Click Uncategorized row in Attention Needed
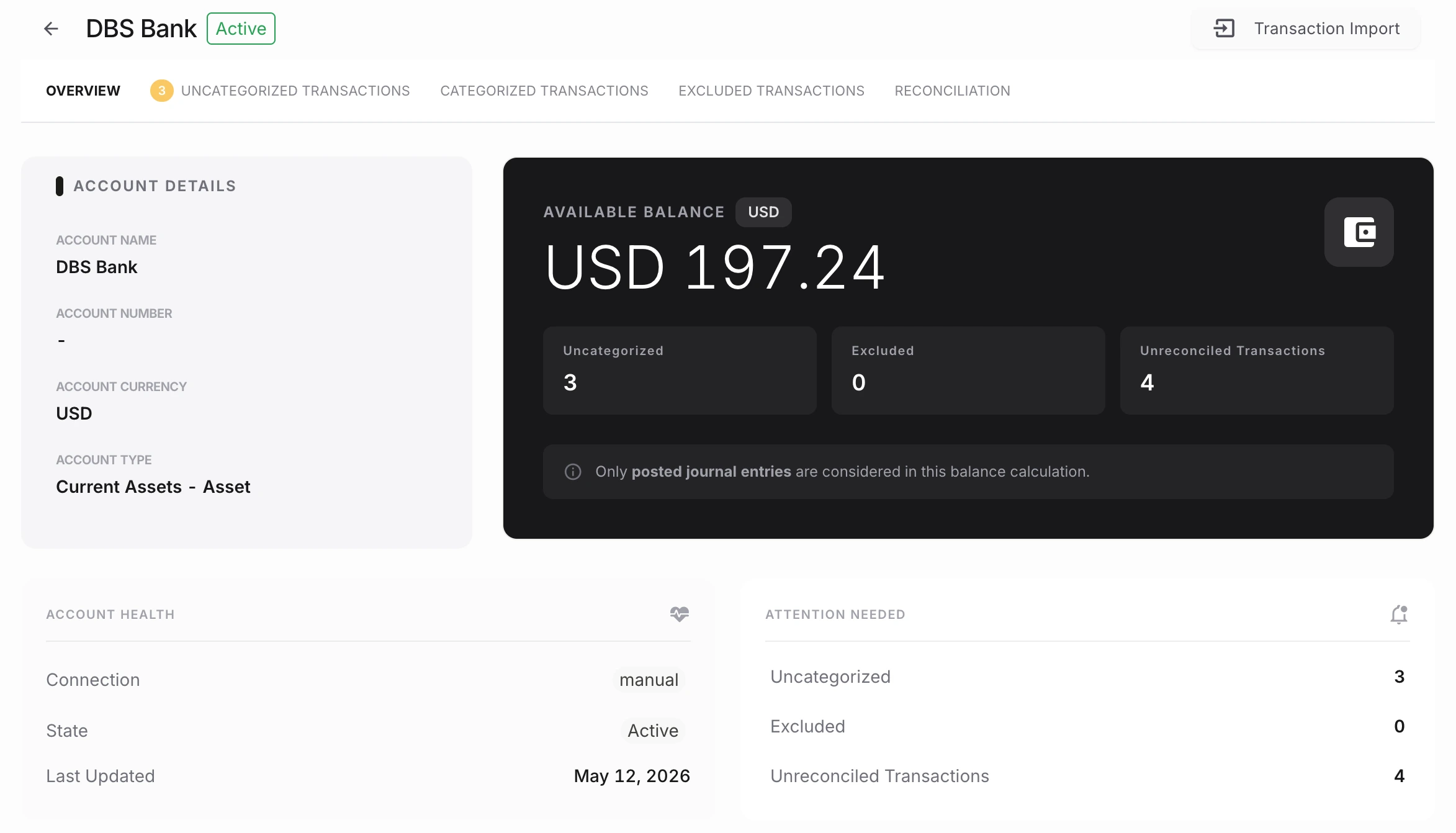 click(x=1087, y=677)
